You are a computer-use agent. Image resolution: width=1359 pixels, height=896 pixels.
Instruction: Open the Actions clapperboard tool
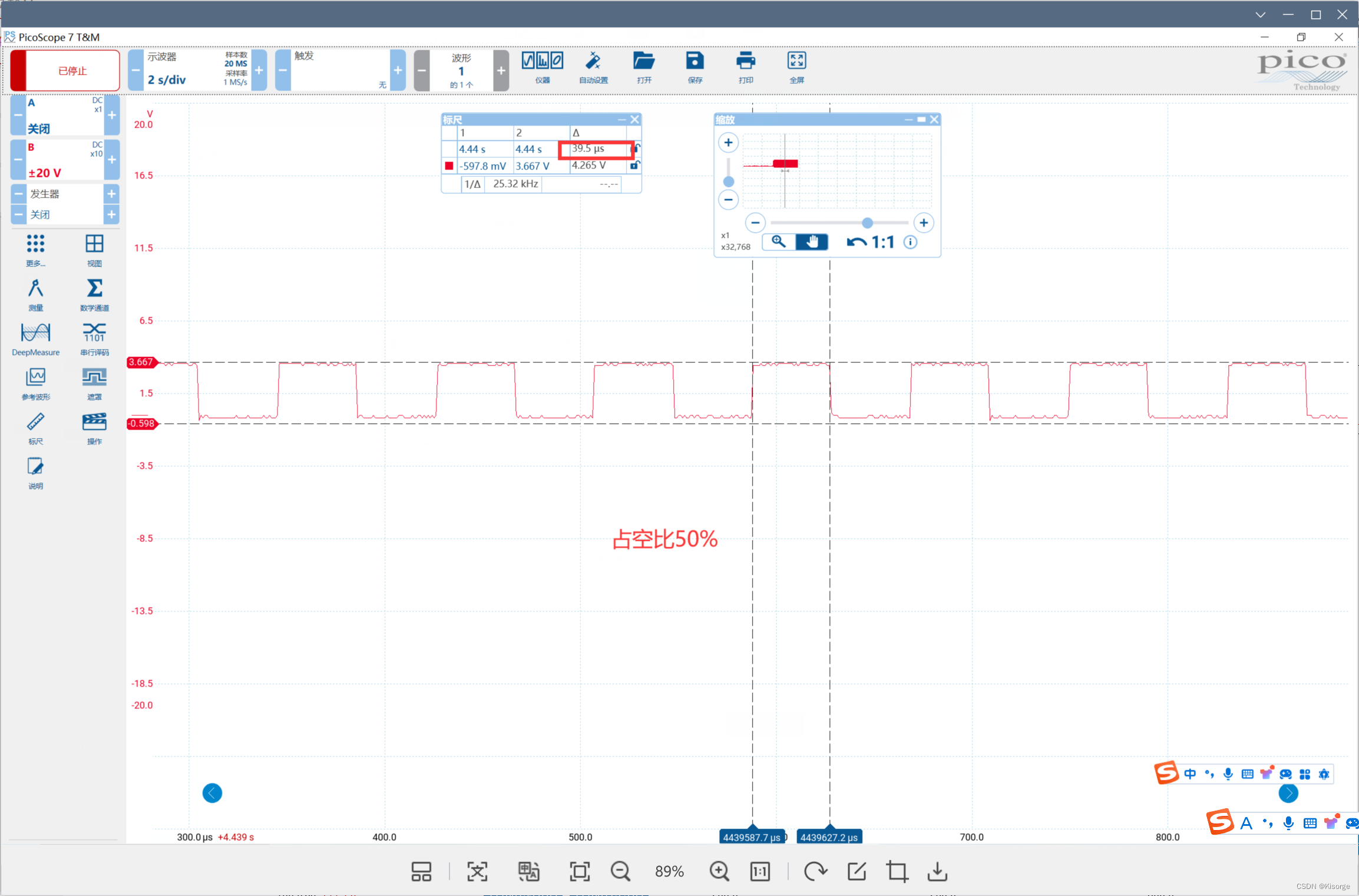[x=94, y=428]
